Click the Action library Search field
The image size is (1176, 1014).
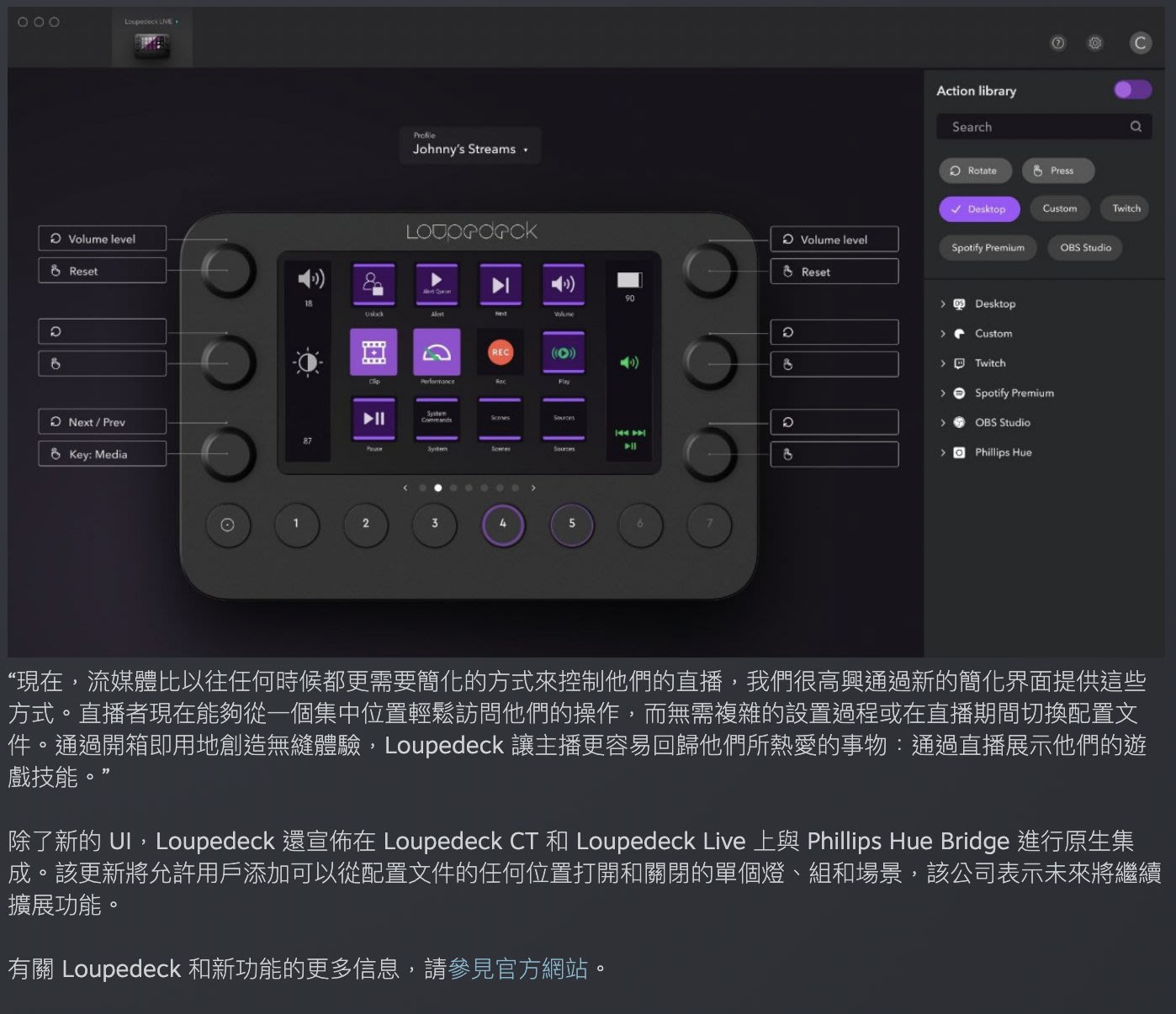coord(1044,127)
